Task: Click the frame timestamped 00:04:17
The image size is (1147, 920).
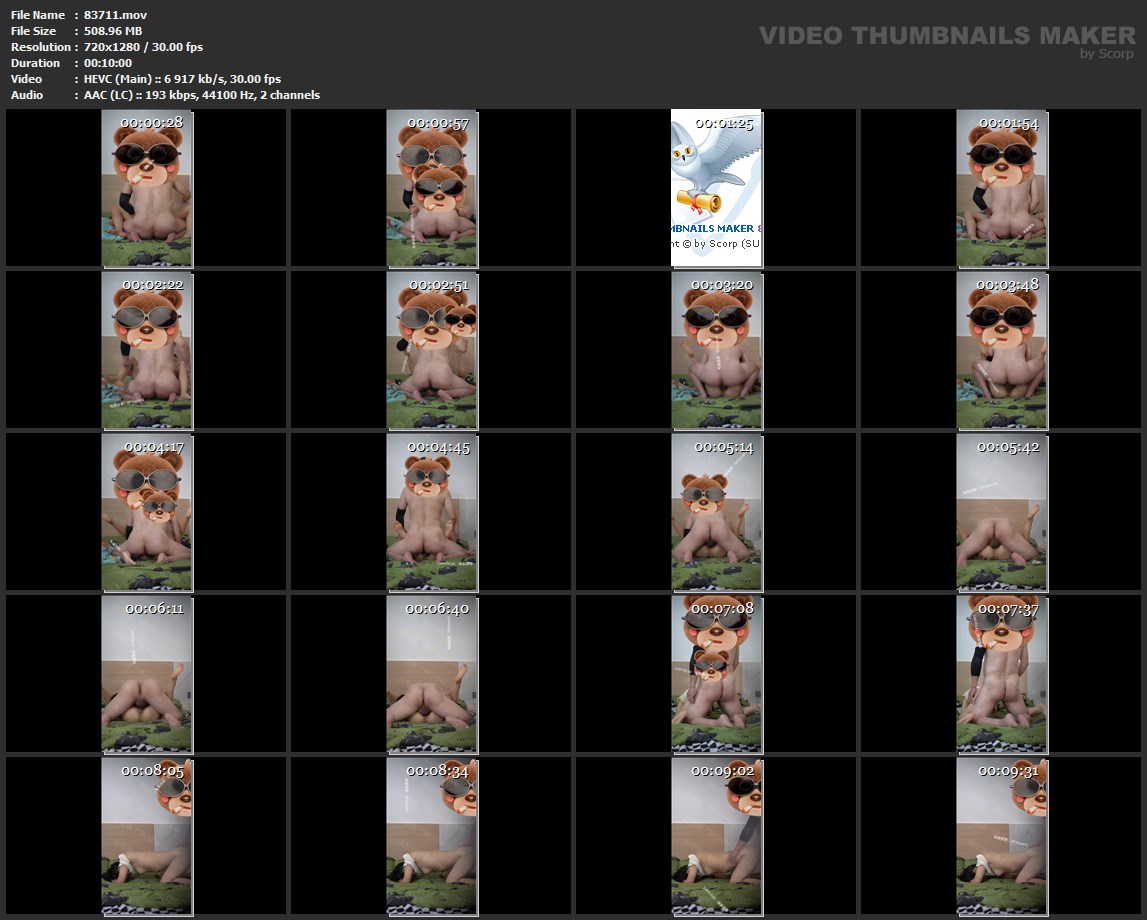Action: (147, 512)
